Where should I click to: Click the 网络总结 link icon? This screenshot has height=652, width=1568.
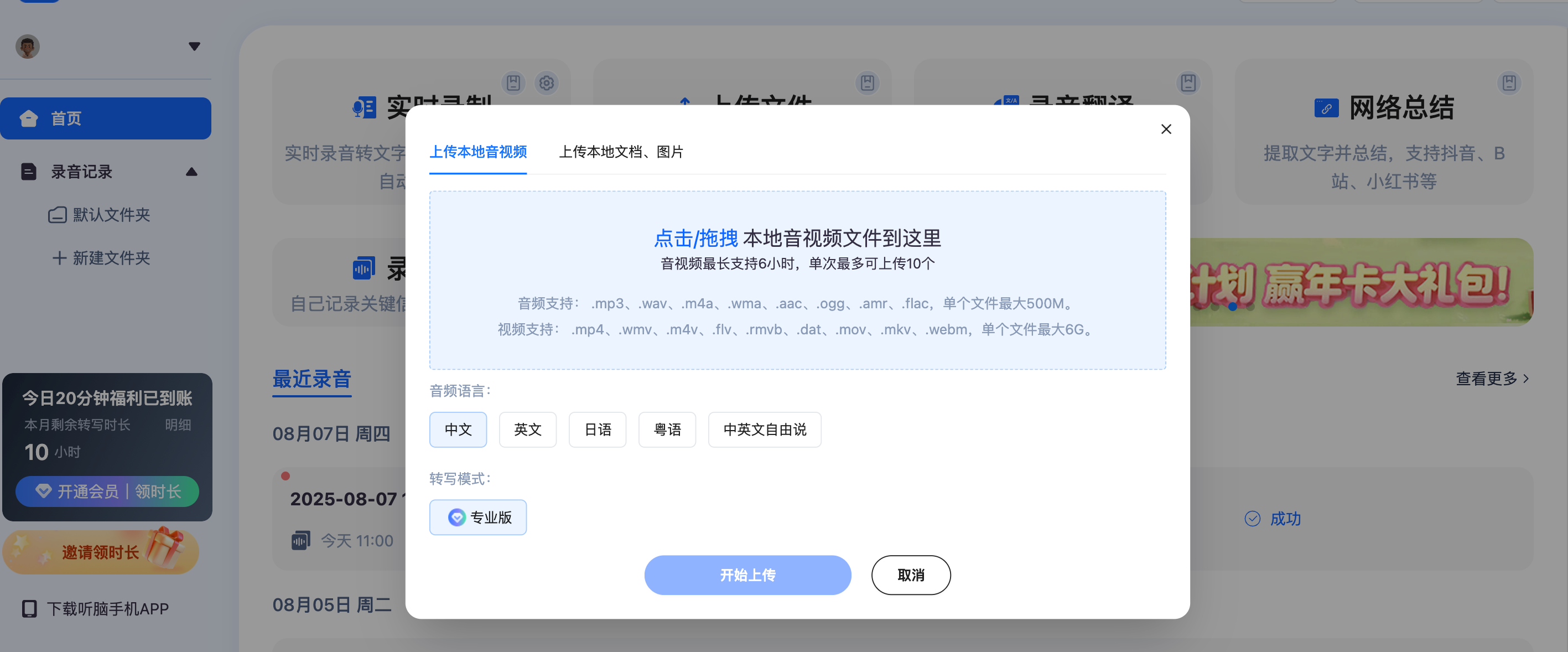pos(1326,108)
